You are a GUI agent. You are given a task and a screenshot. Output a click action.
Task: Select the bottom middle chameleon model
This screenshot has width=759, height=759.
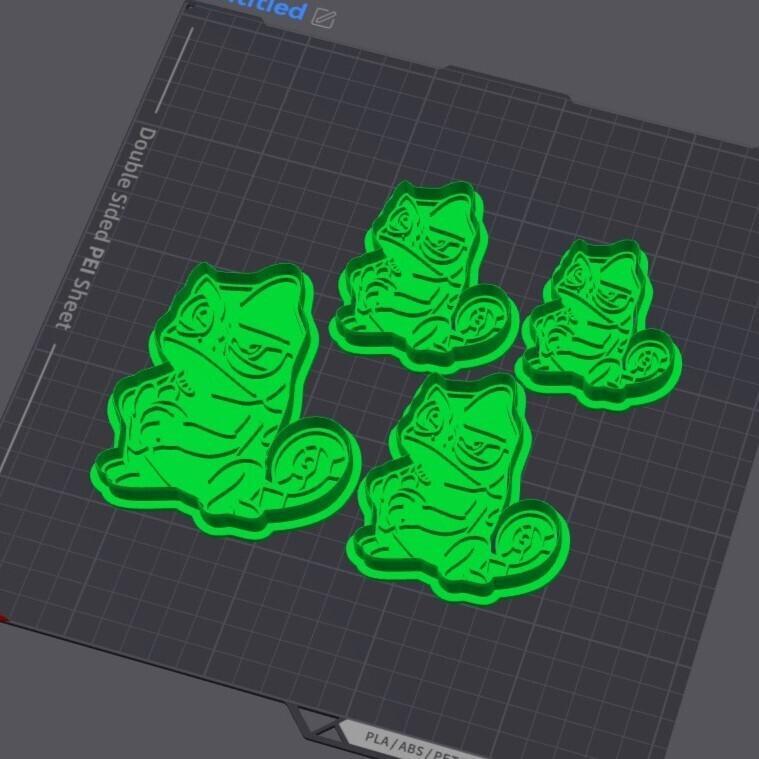pyautogui.click(x=458, y=488)
